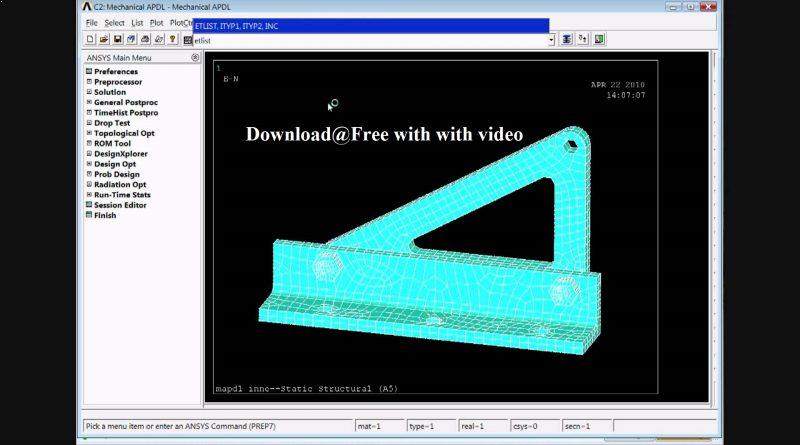The width and height of the screenshot is (800, 445).
Task: Open the Pan-Zoom-Rotate toolbar icon
Action: [x=132, y=39]
